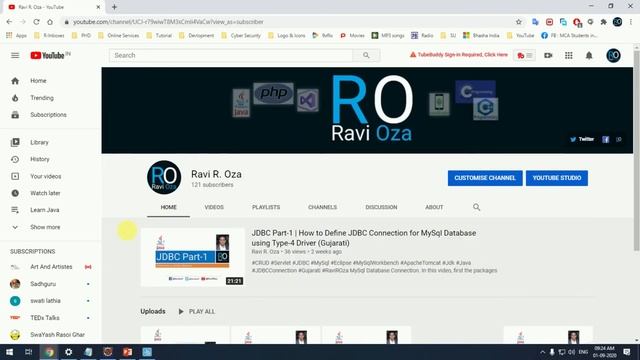Open a new browser tab

tap(114, 7)
